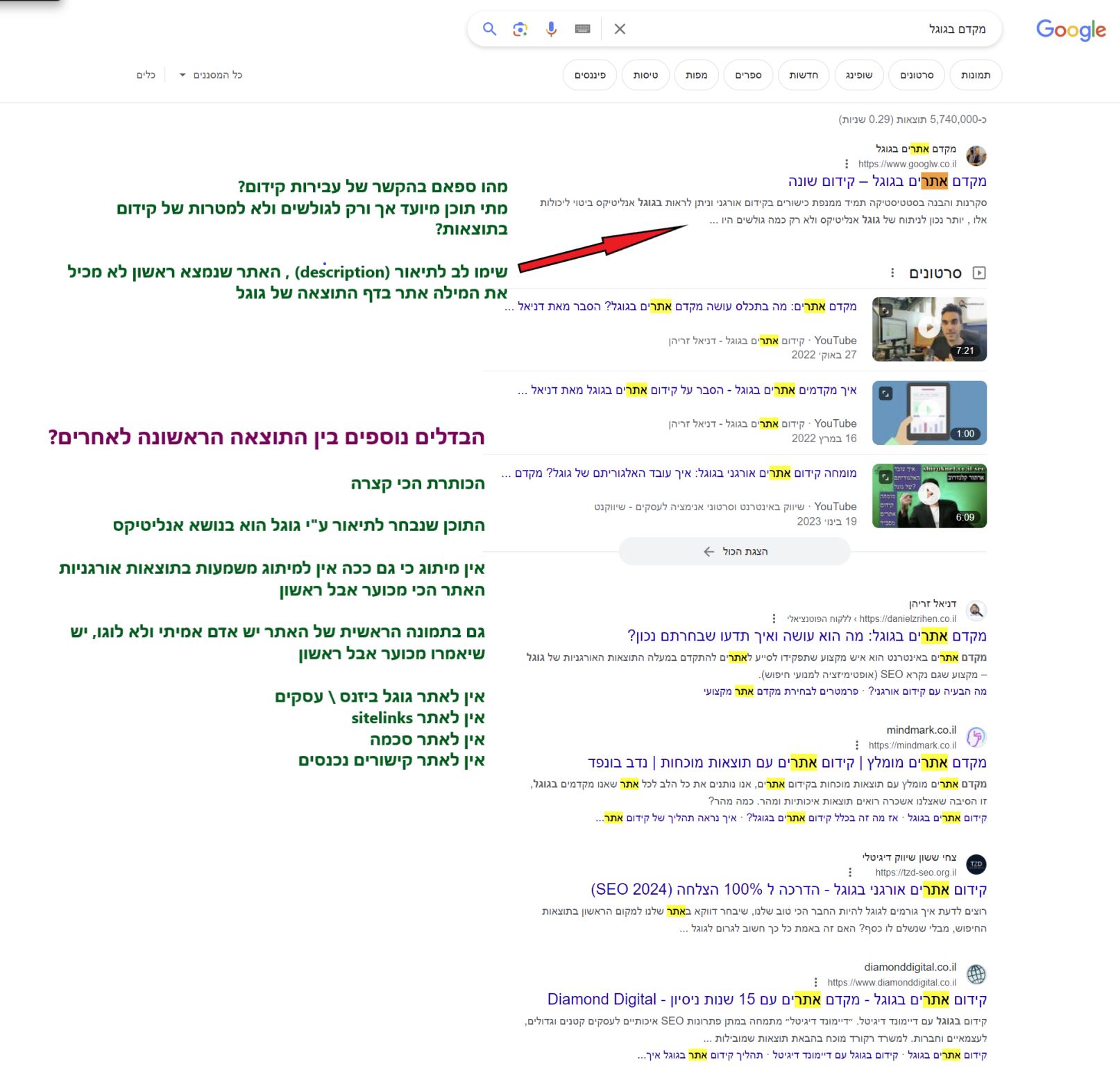Image resolution: width=1120 pixels, height=1080 pixels.
Task: Click the video section icon beside סרטונים
Action: pyautogui.click(x=979, y=273)
